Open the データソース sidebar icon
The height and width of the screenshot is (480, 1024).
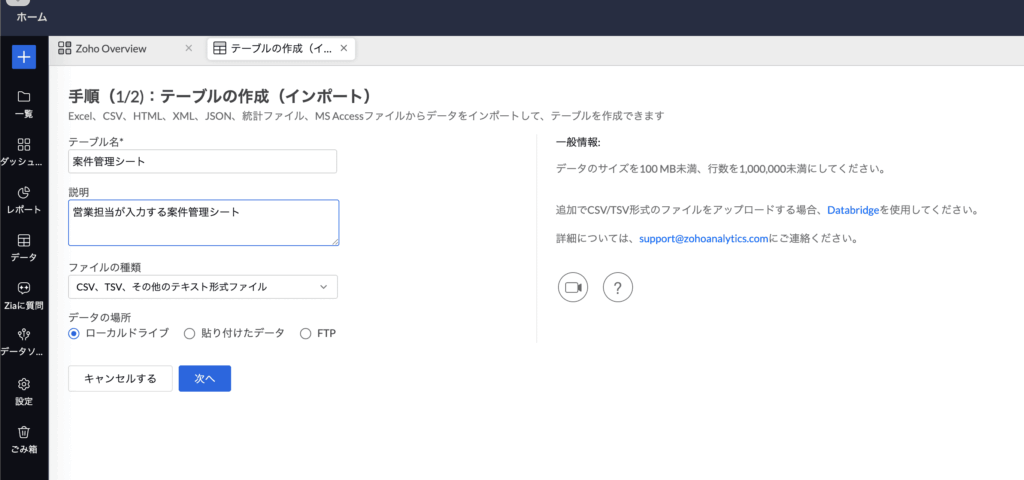click(24, 335)
